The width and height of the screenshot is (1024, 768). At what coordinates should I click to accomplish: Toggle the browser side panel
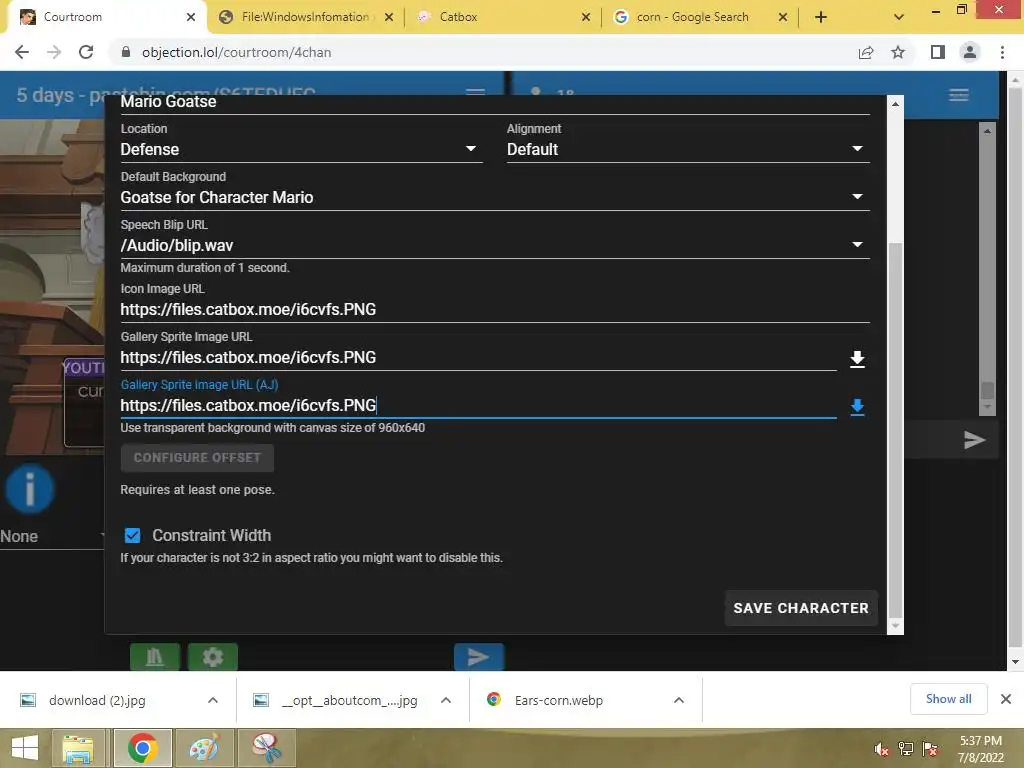coord(938,52)
